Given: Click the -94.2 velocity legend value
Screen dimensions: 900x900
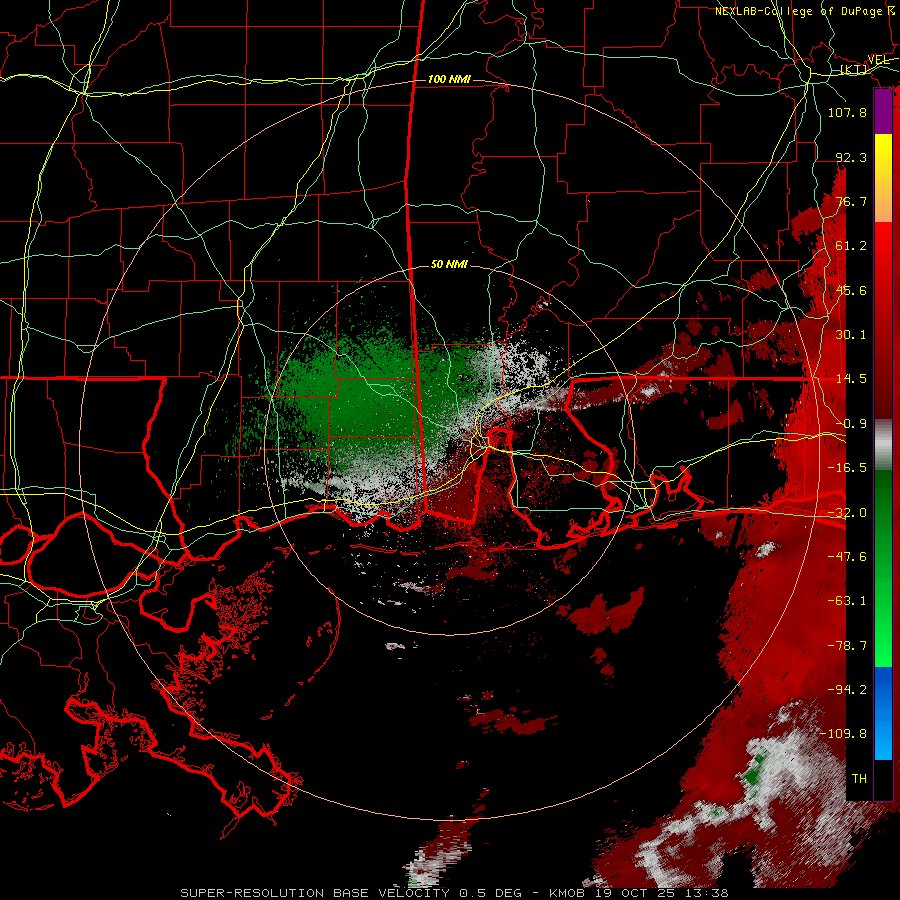Looking at the screenshot, I should coord(847,690).
